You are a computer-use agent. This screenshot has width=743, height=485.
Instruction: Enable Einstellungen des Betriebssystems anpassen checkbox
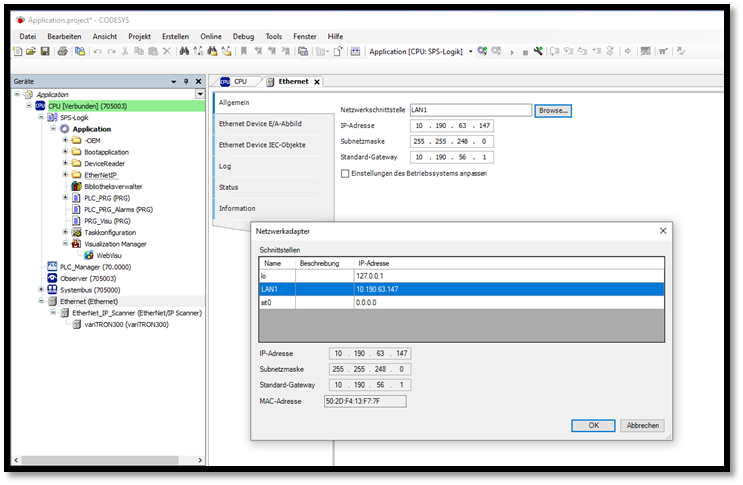pyautogui.click(x=345, y=173)
